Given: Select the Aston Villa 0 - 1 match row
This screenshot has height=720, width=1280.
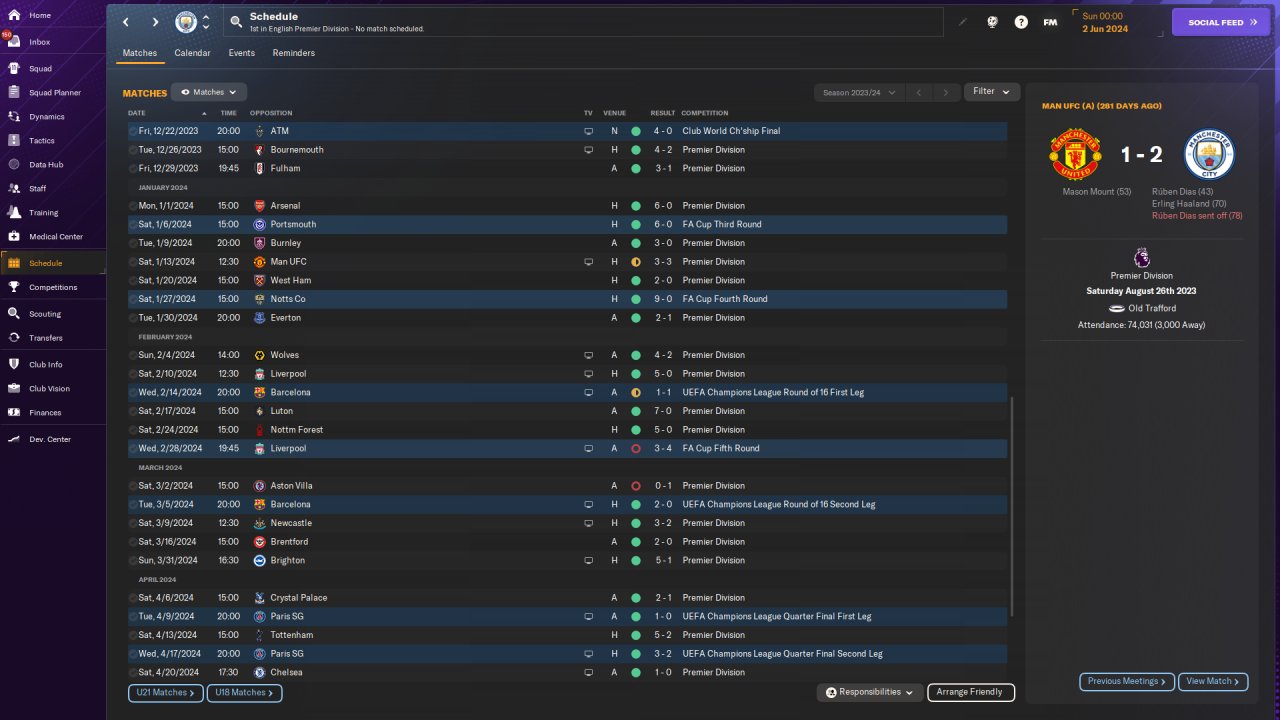Looking at the screenshot, I should tap(567, 486).
